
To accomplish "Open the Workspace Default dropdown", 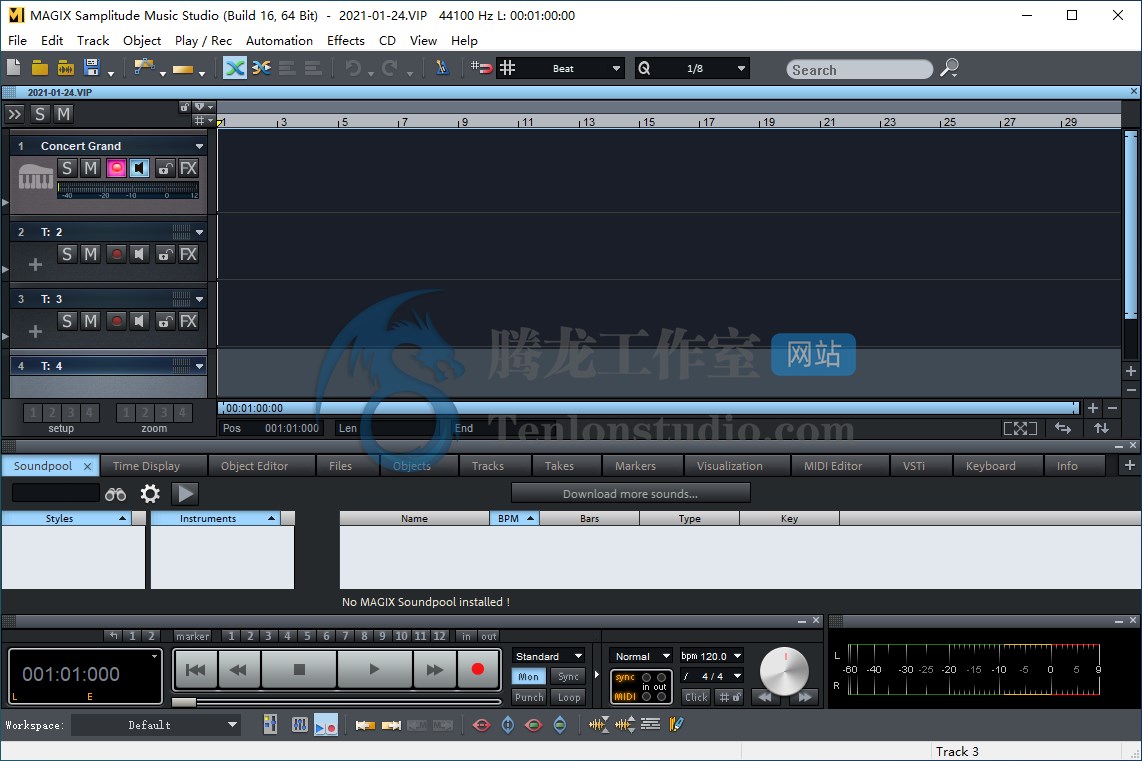I will 156,725.
